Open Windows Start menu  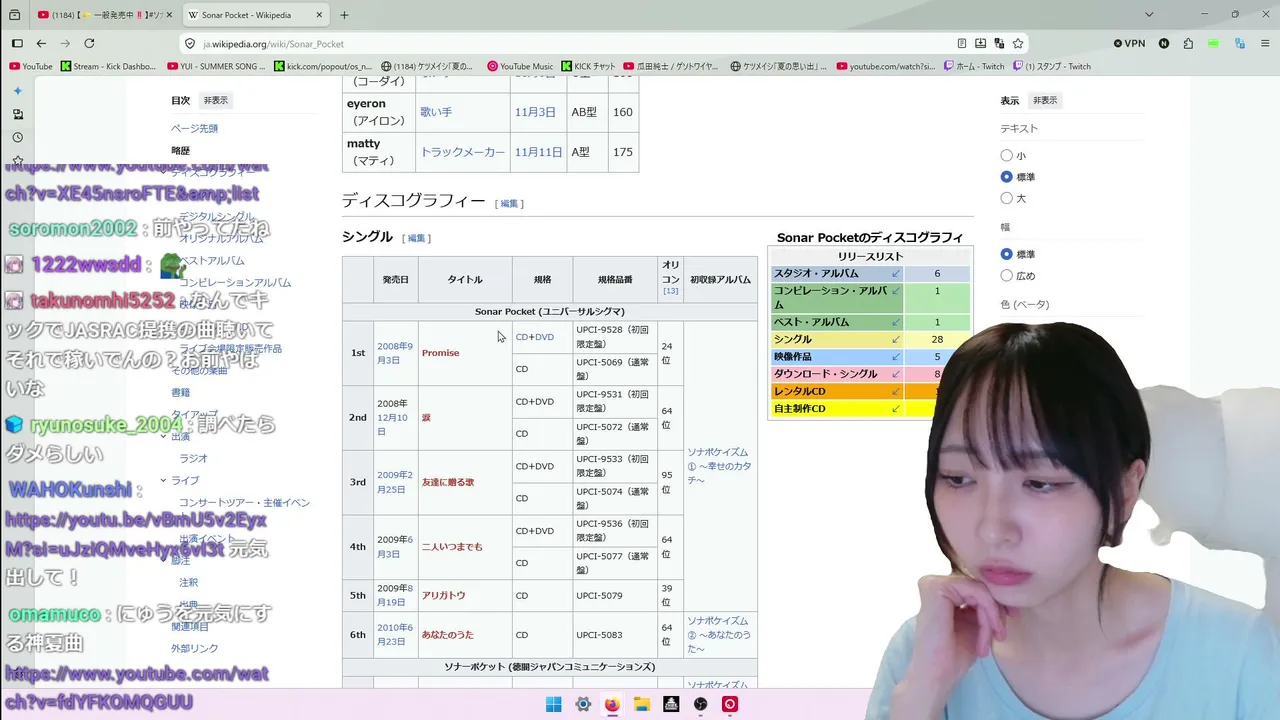pos(553,704)
